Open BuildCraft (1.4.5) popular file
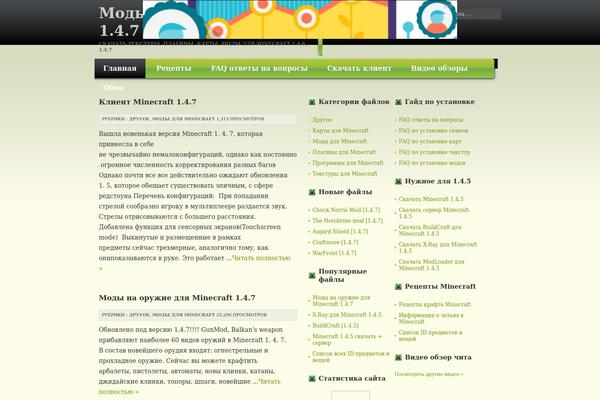600x400 pixels. pos(335,325)
